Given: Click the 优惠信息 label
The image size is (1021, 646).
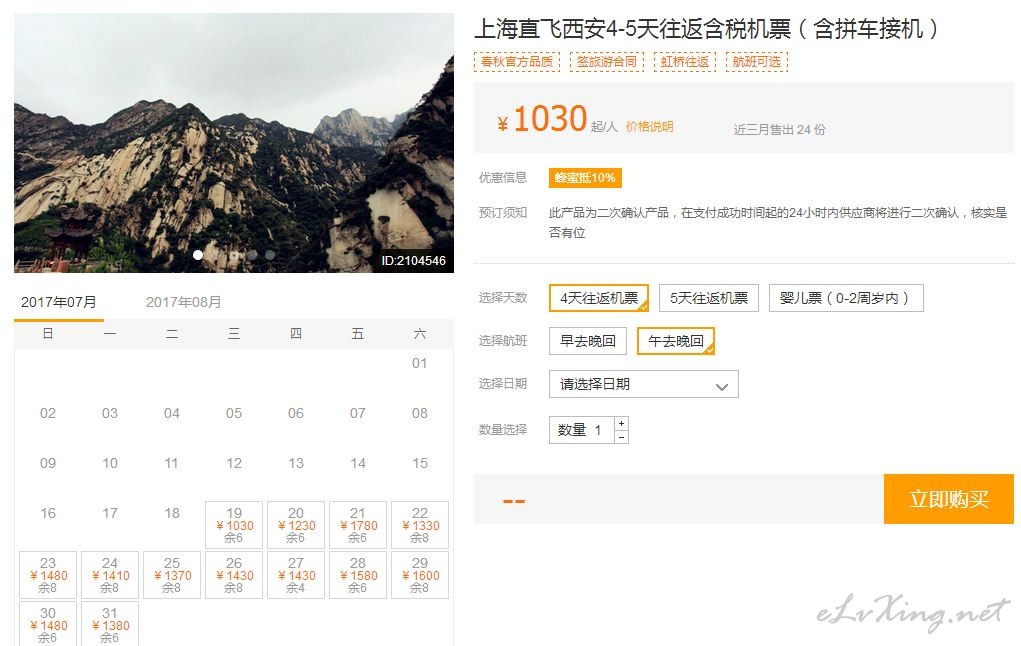Looking at the screenshot, I should tap(503, 178).
